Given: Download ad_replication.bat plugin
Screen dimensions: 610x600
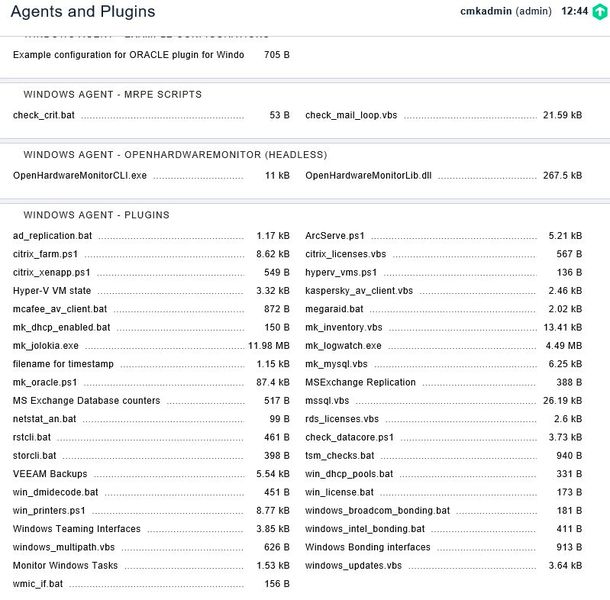Looking at the screenshot, I should (52, 236).
